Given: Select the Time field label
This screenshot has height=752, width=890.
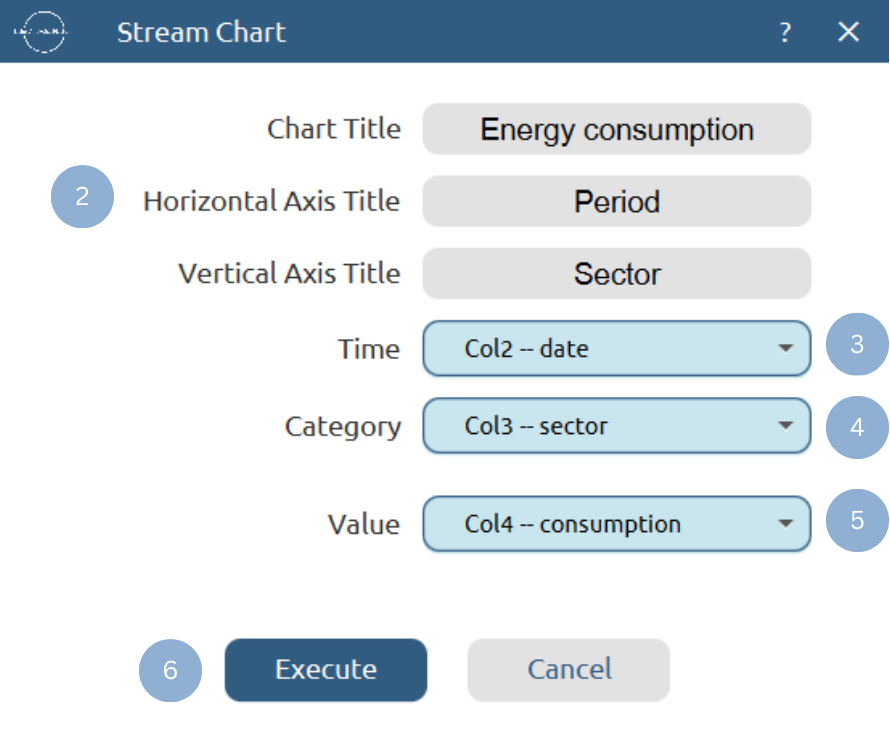Looking at the screenshot, I should (x=369, y=349).
